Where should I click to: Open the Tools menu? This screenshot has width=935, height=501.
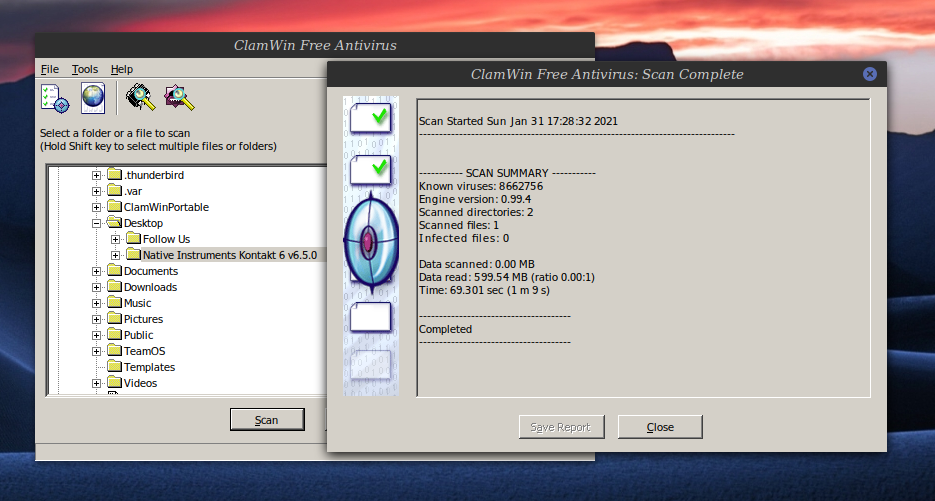coord(85,69)
